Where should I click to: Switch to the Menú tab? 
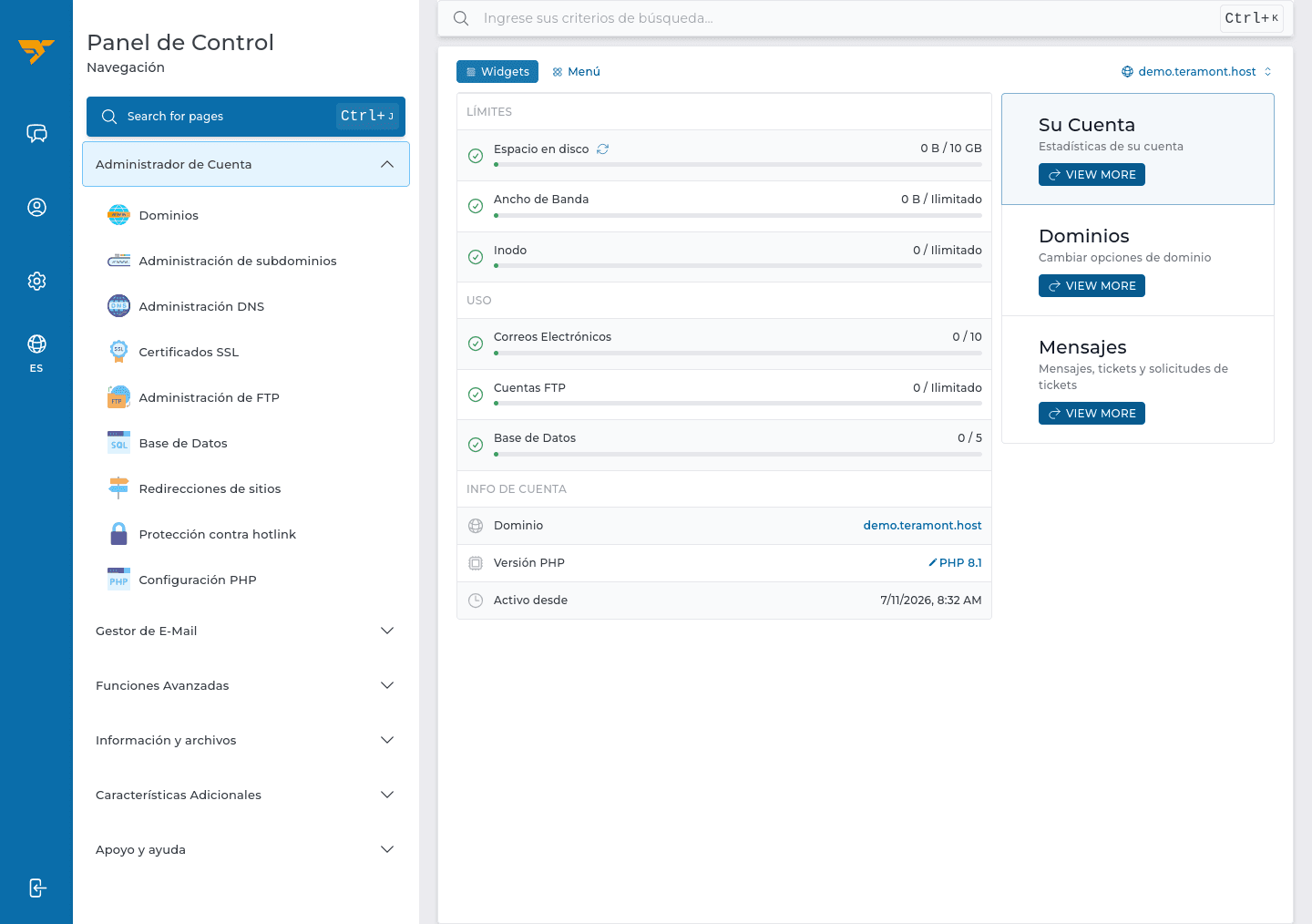click(x=576, y=71)
